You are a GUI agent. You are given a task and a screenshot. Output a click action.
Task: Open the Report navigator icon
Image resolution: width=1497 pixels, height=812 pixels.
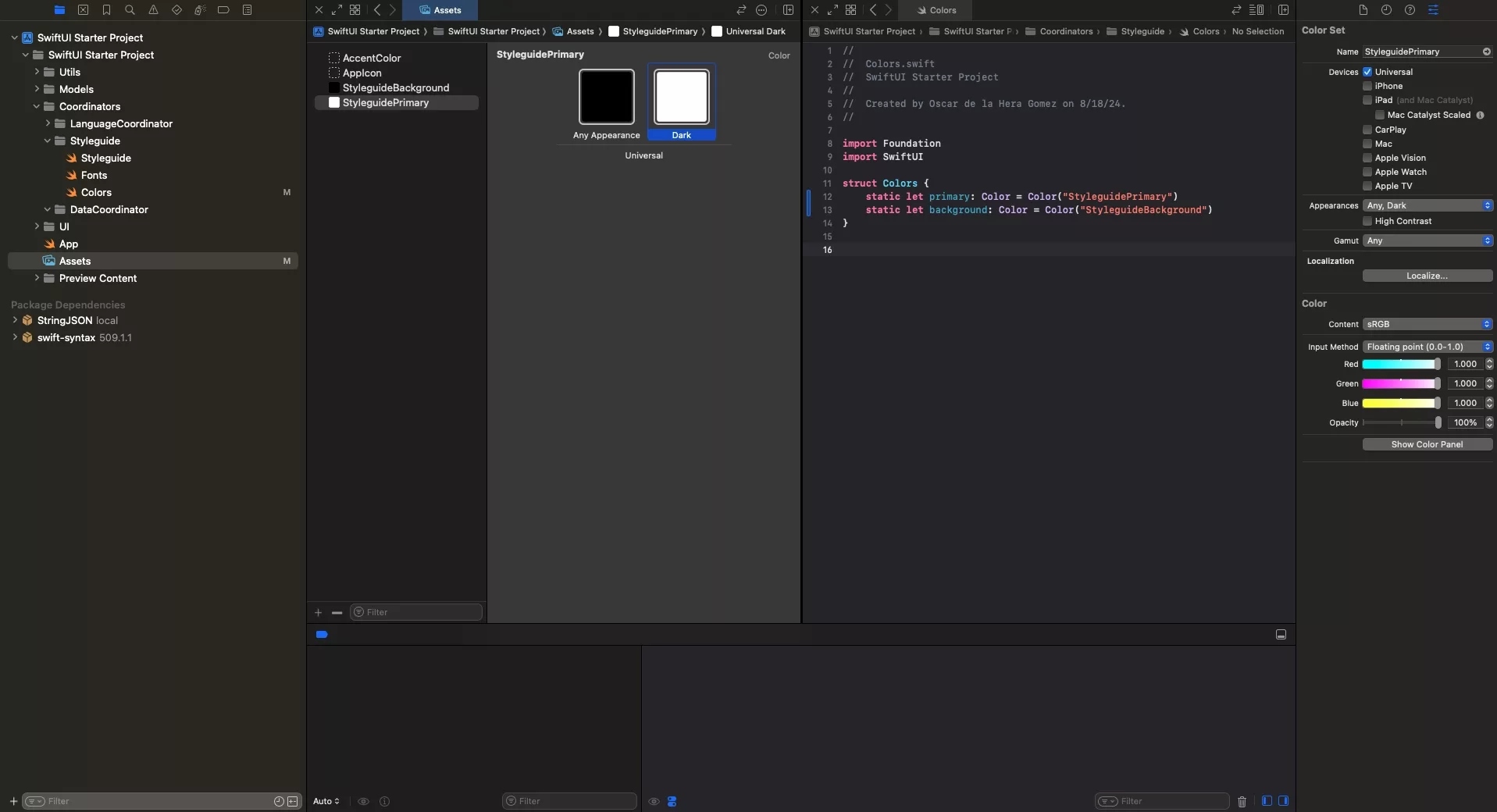coord(247,10)
